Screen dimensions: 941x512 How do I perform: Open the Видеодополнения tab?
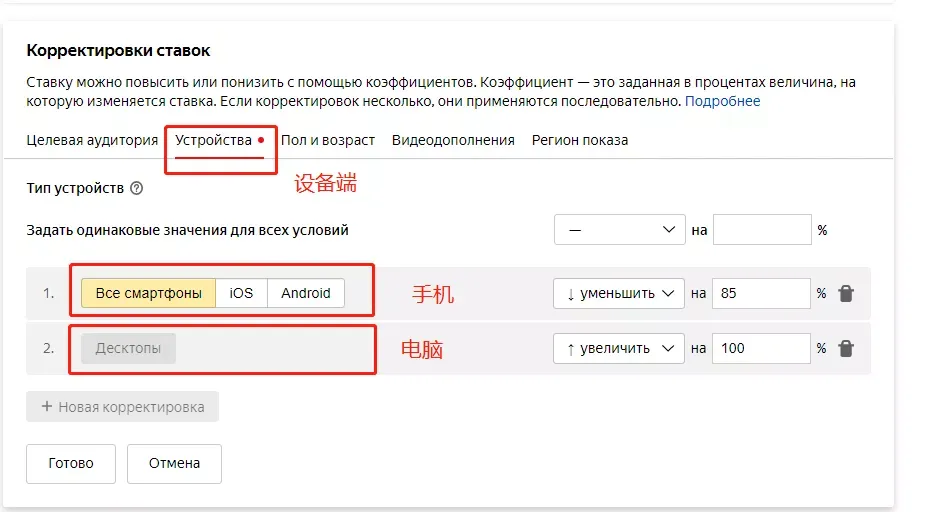[x=453, y=140]
